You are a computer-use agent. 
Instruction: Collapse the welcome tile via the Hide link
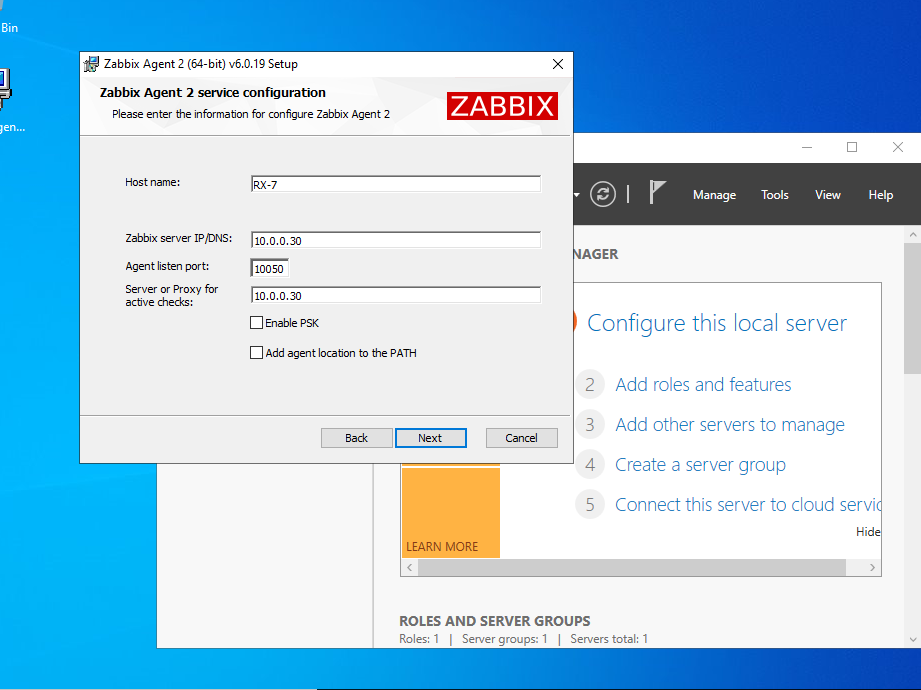tap(868, 531)
